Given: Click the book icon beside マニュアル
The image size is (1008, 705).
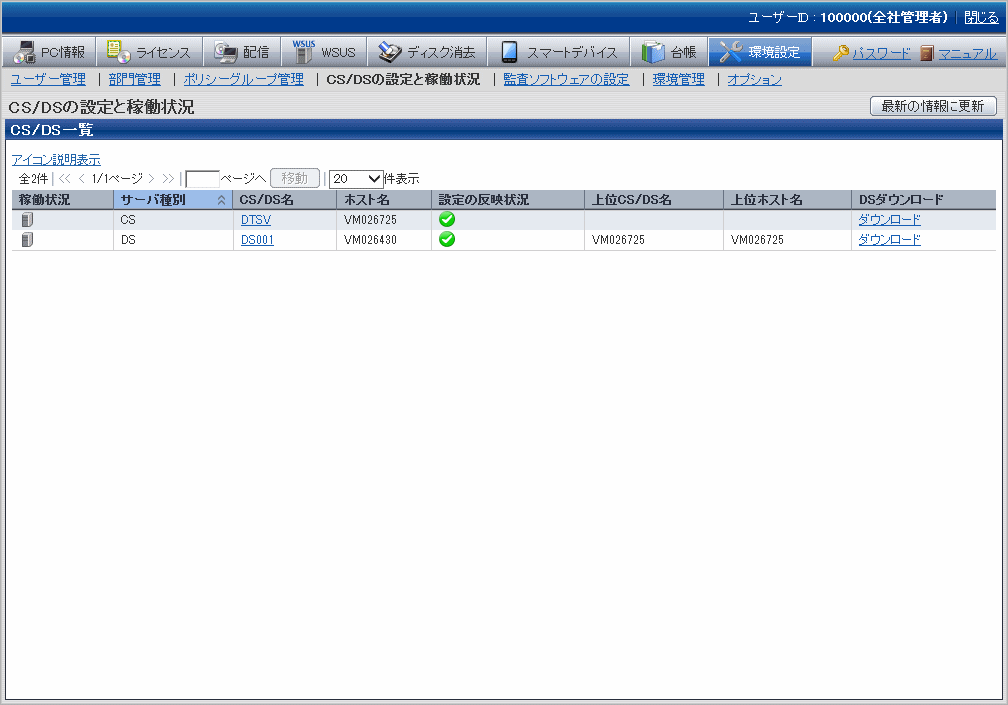Looking at the screenshot, I should click(x=926, y=53).
